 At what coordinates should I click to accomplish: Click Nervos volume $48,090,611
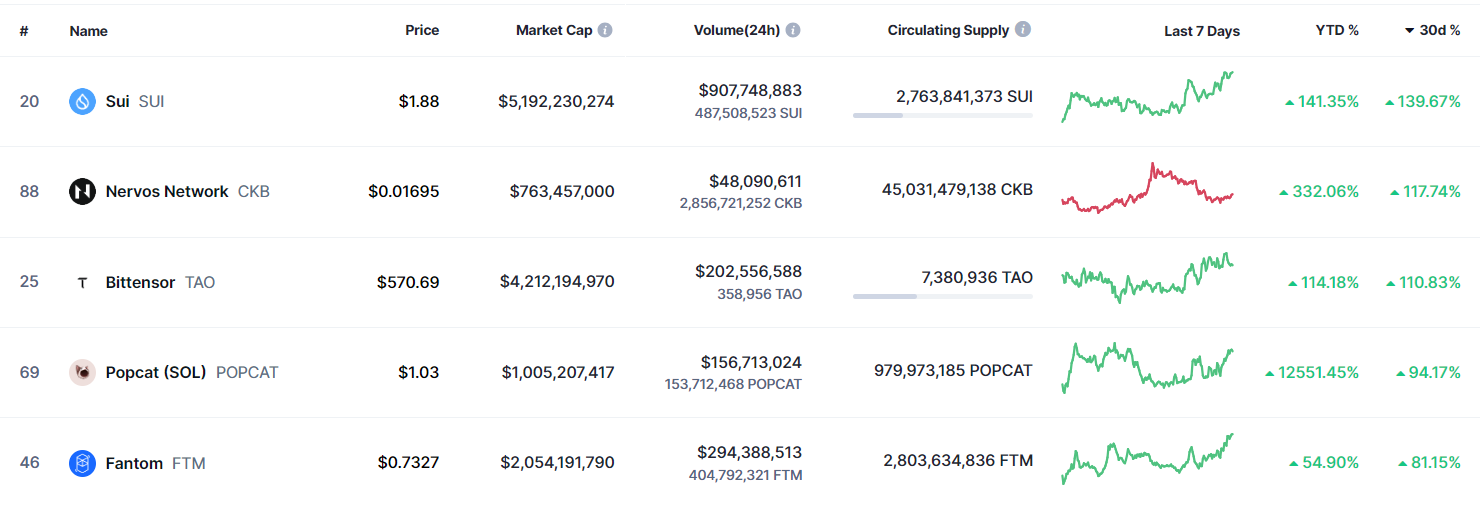(x=755, y=181)
